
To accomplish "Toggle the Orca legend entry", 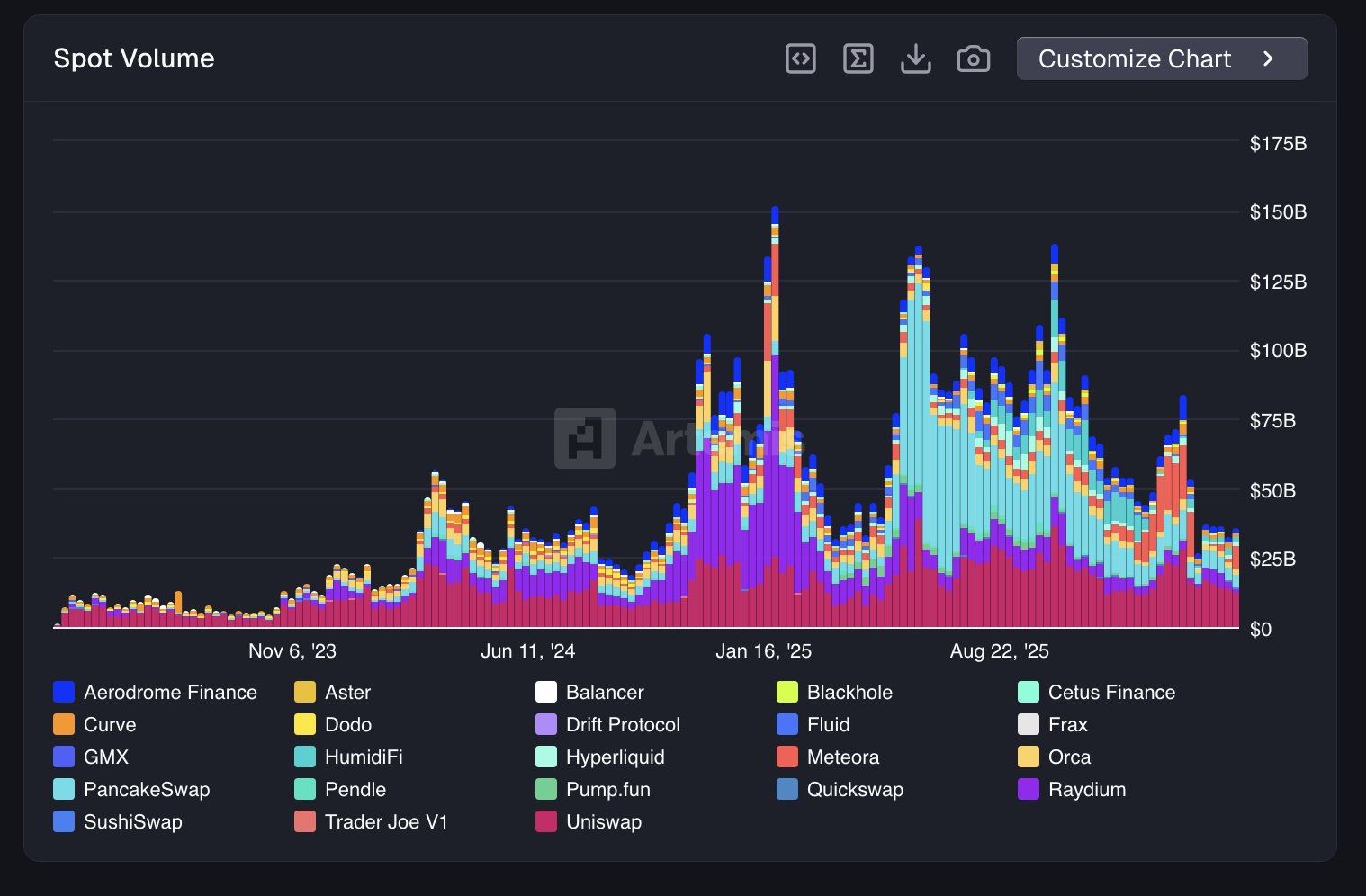I will click(x=1055, y=757).
